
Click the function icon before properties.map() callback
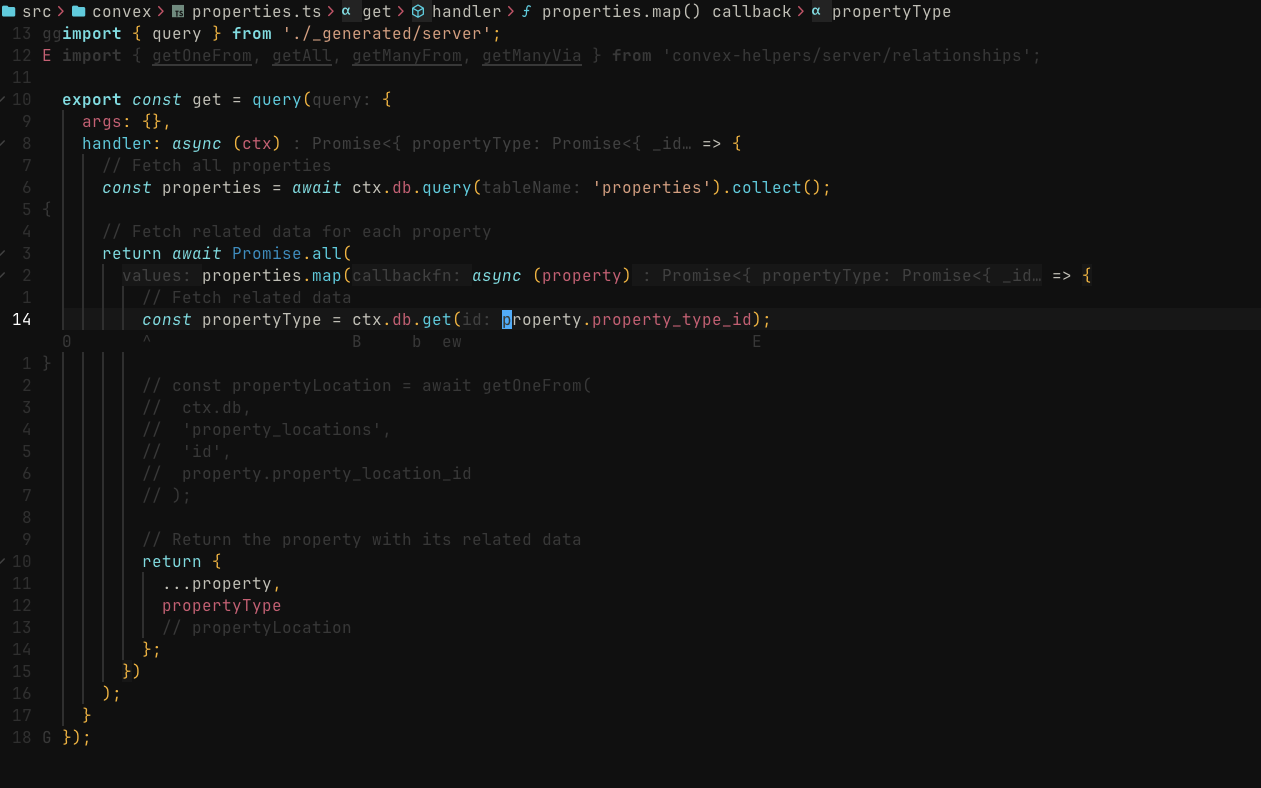(x=526, y=12)
